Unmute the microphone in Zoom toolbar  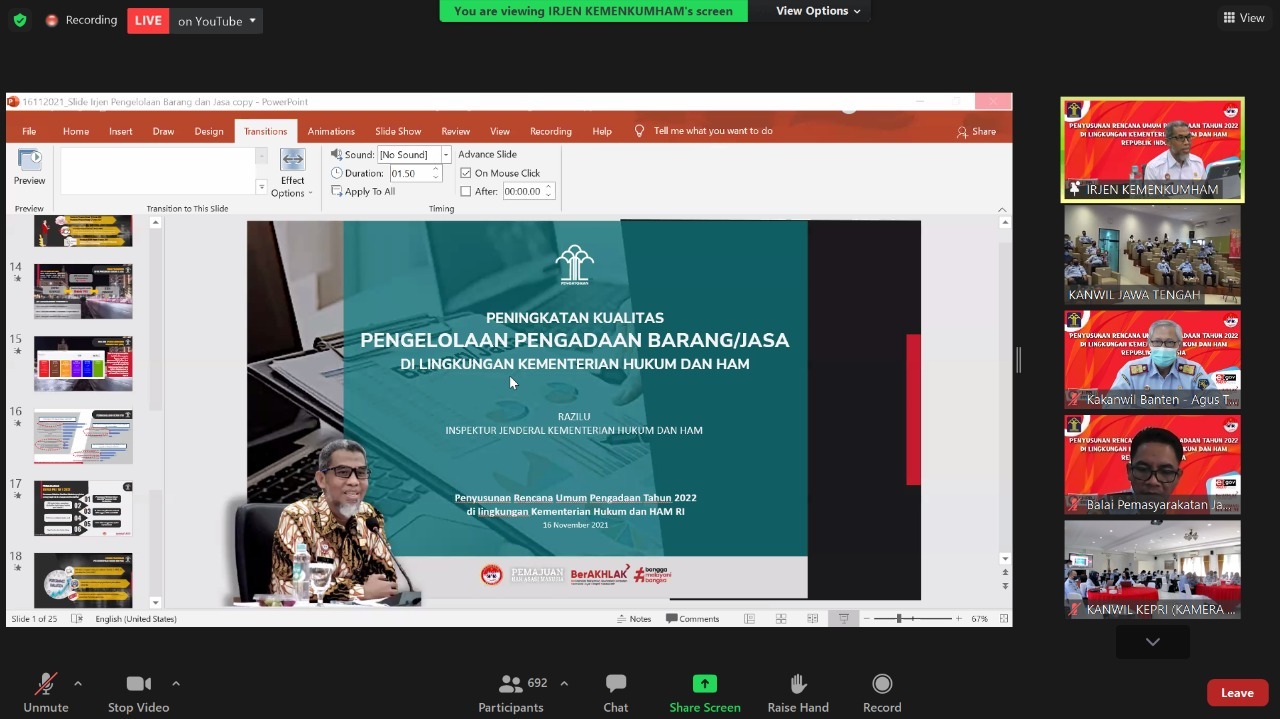pos(46,685)
